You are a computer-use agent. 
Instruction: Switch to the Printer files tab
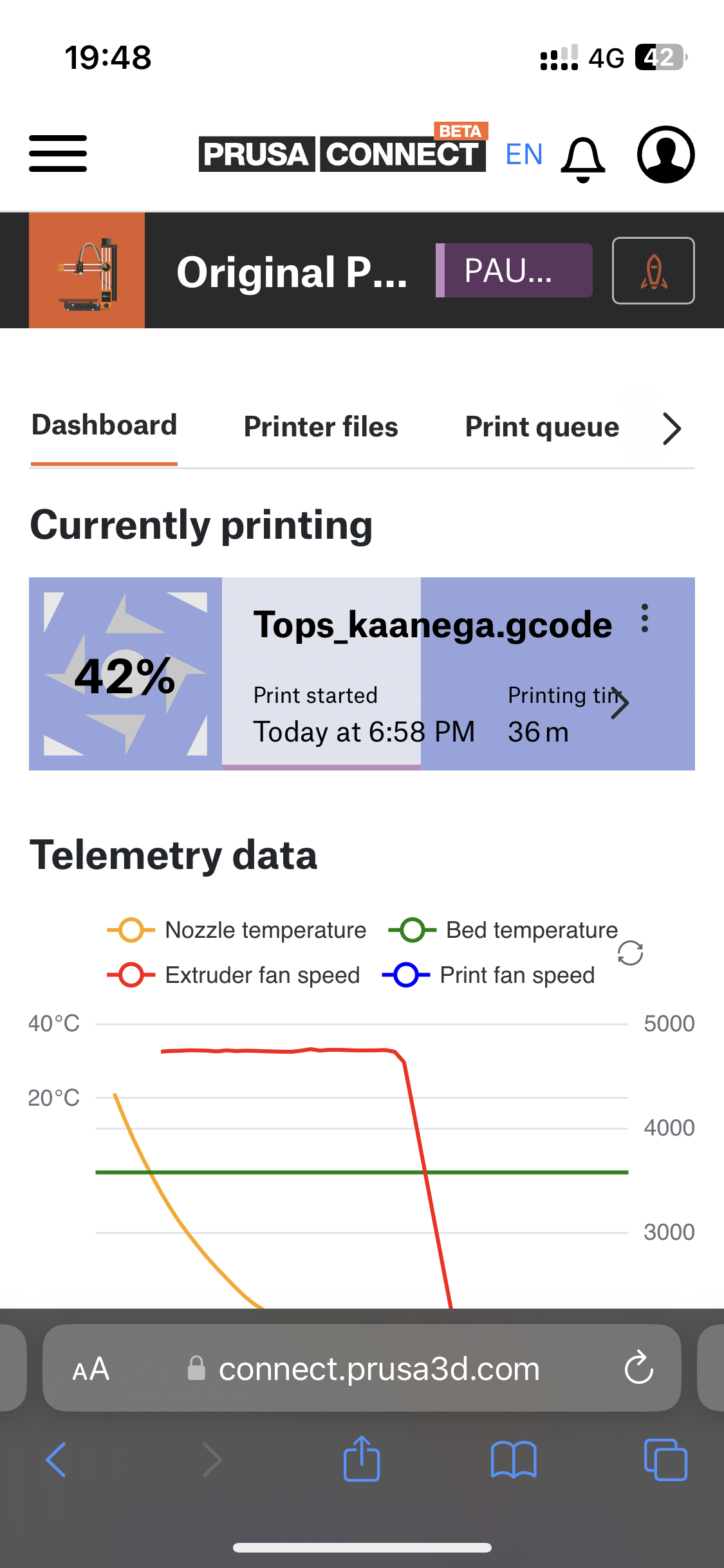[x=320, y=427]
